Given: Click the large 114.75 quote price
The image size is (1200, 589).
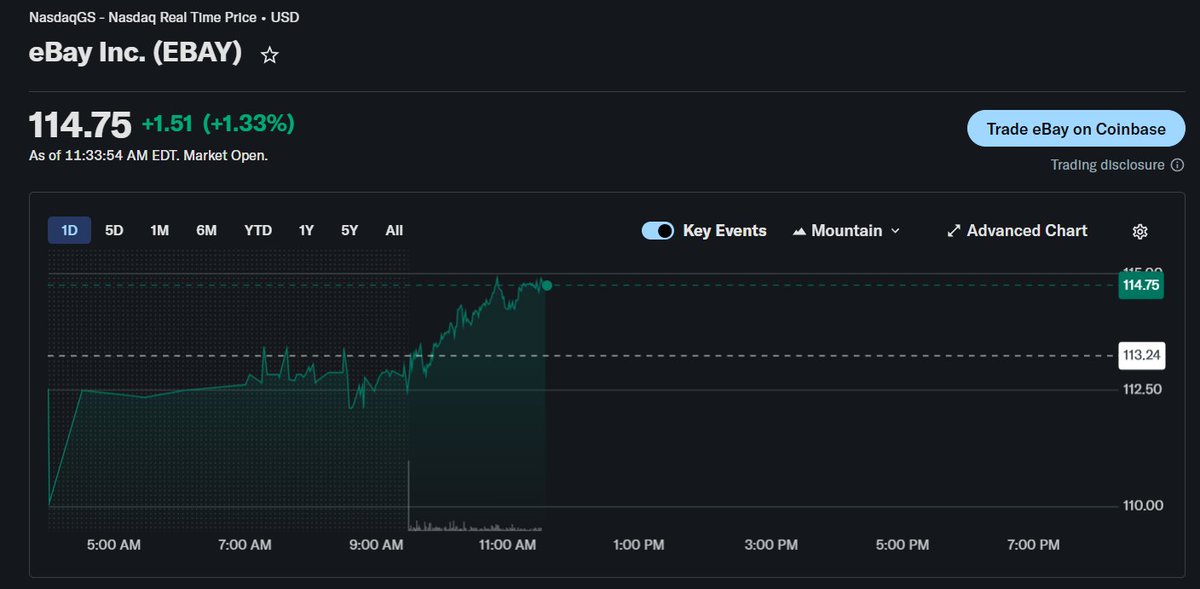Looking at the screenshot, I should (80, 125).
